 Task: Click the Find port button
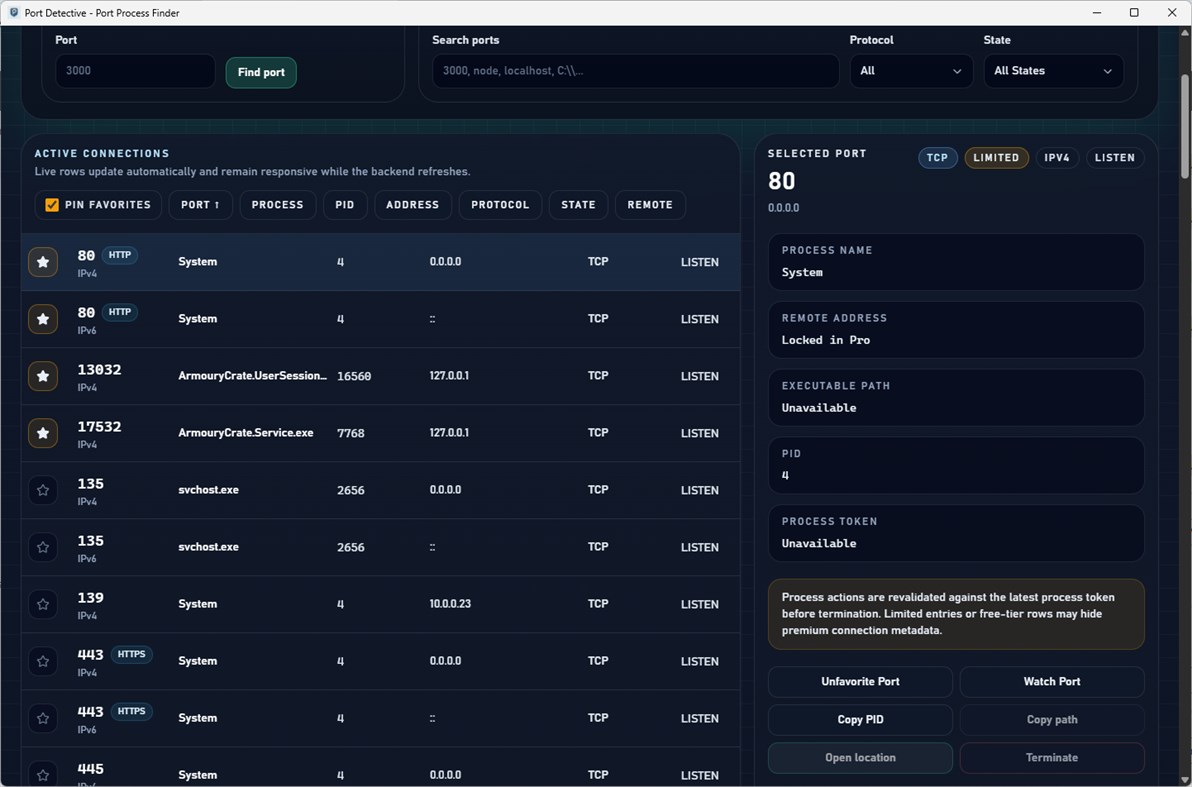(261, 72)
